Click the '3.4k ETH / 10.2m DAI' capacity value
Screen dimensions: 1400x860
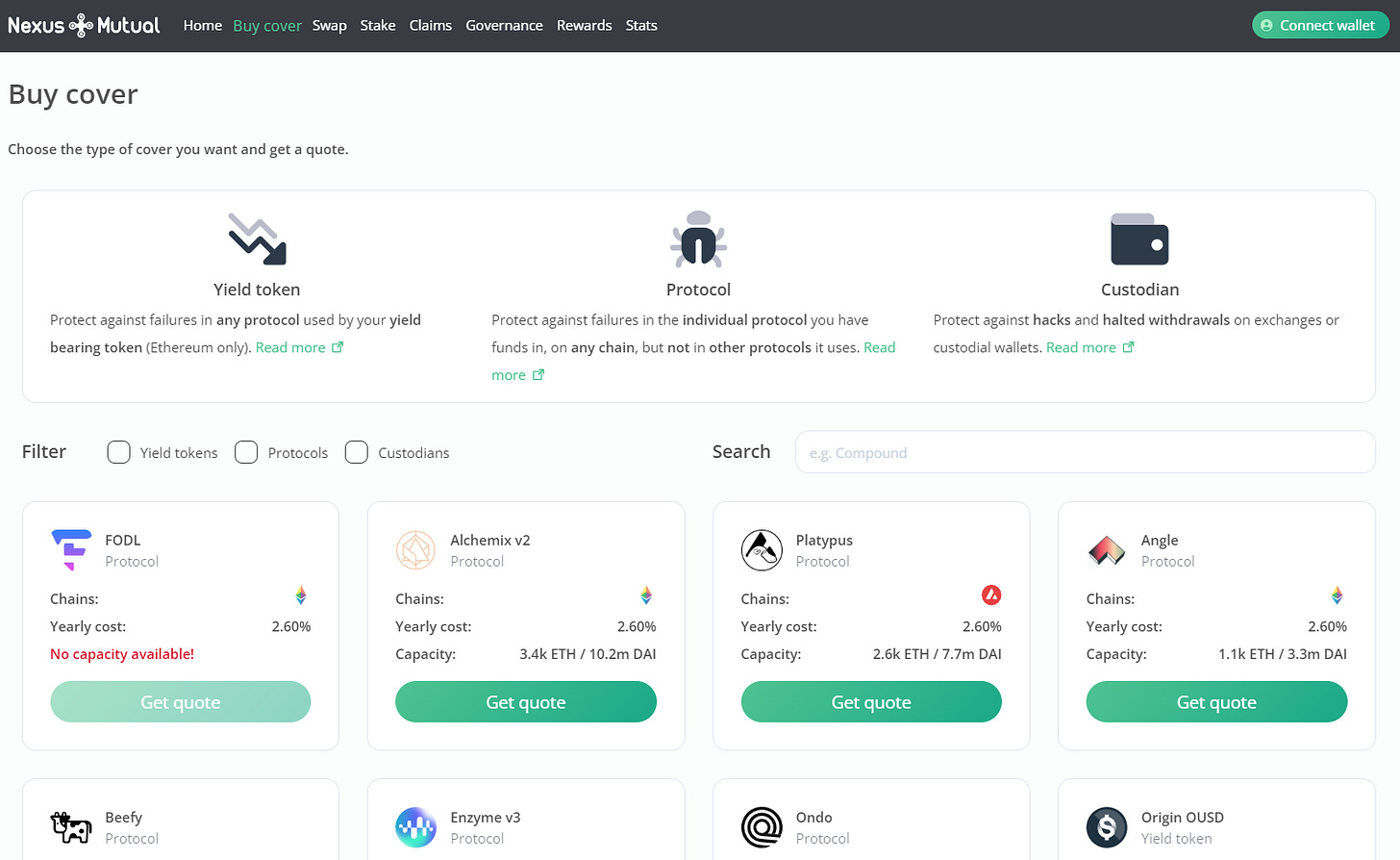(x=587, y=654)
